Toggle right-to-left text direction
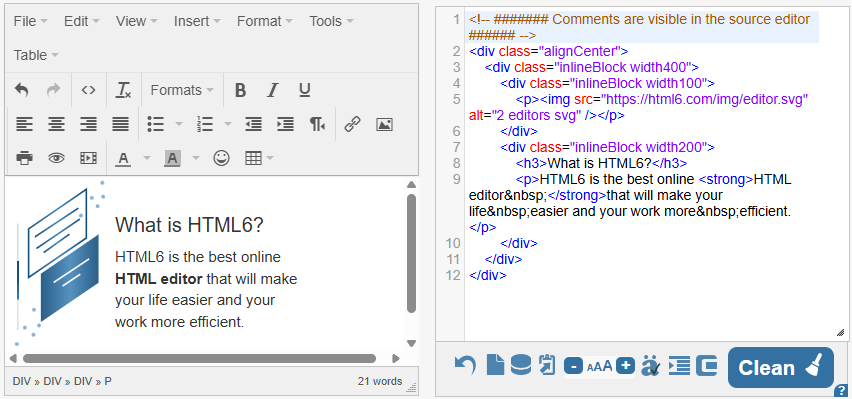 (317, 124)
